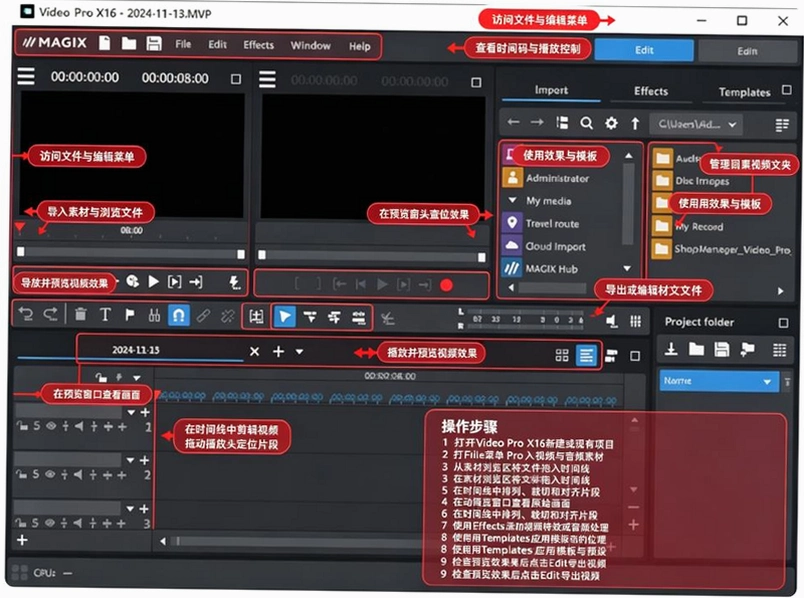The width and height of the screenshot is (804, 598).
Task: Switch to timeline mode view
Action: (x=586, y=355)
